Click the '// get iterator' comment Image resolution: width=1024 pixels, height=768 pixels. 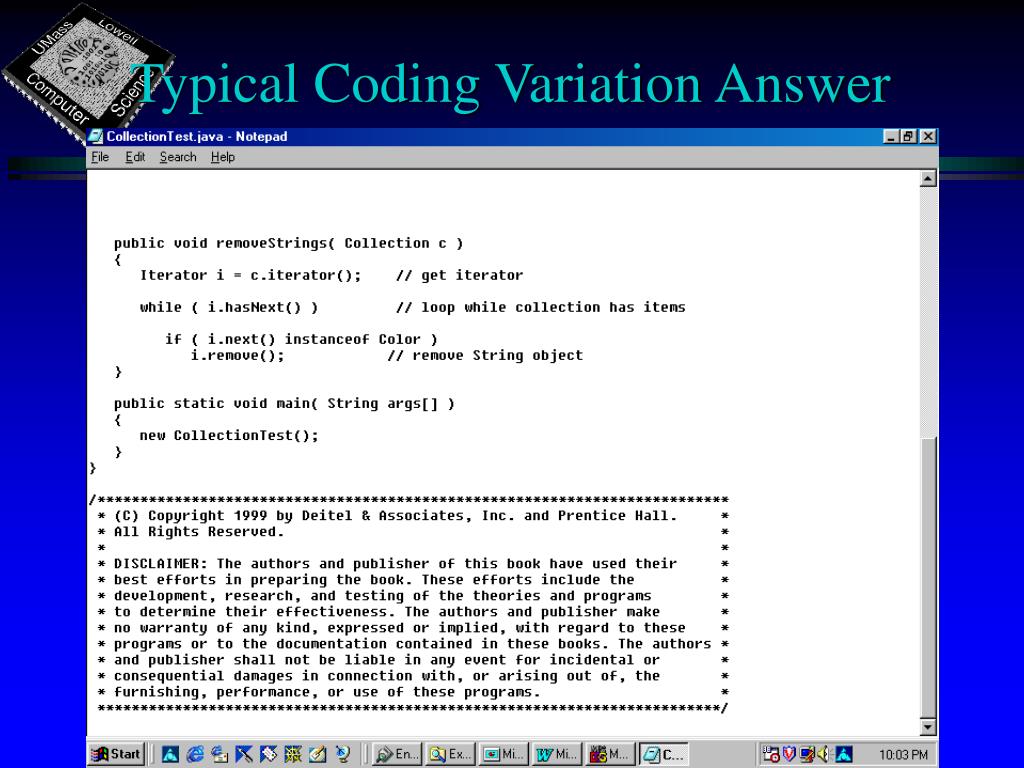point(460,276)
